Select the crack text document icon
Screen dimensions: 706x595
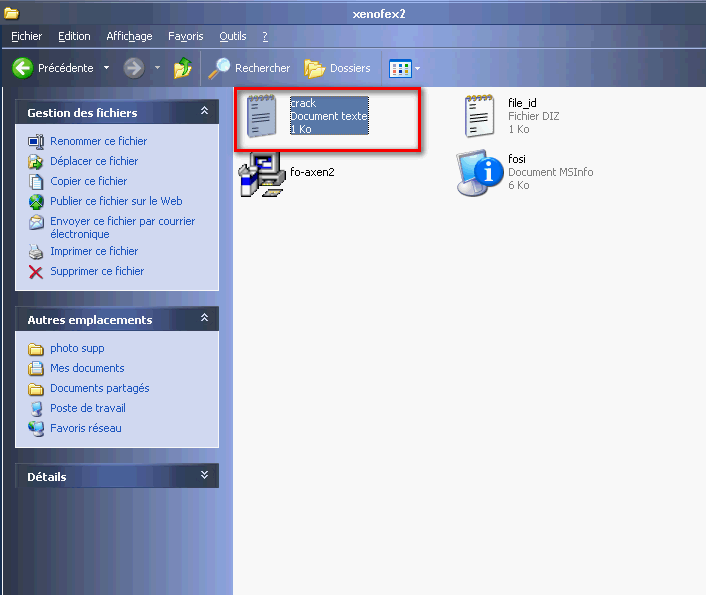(261, 116)
